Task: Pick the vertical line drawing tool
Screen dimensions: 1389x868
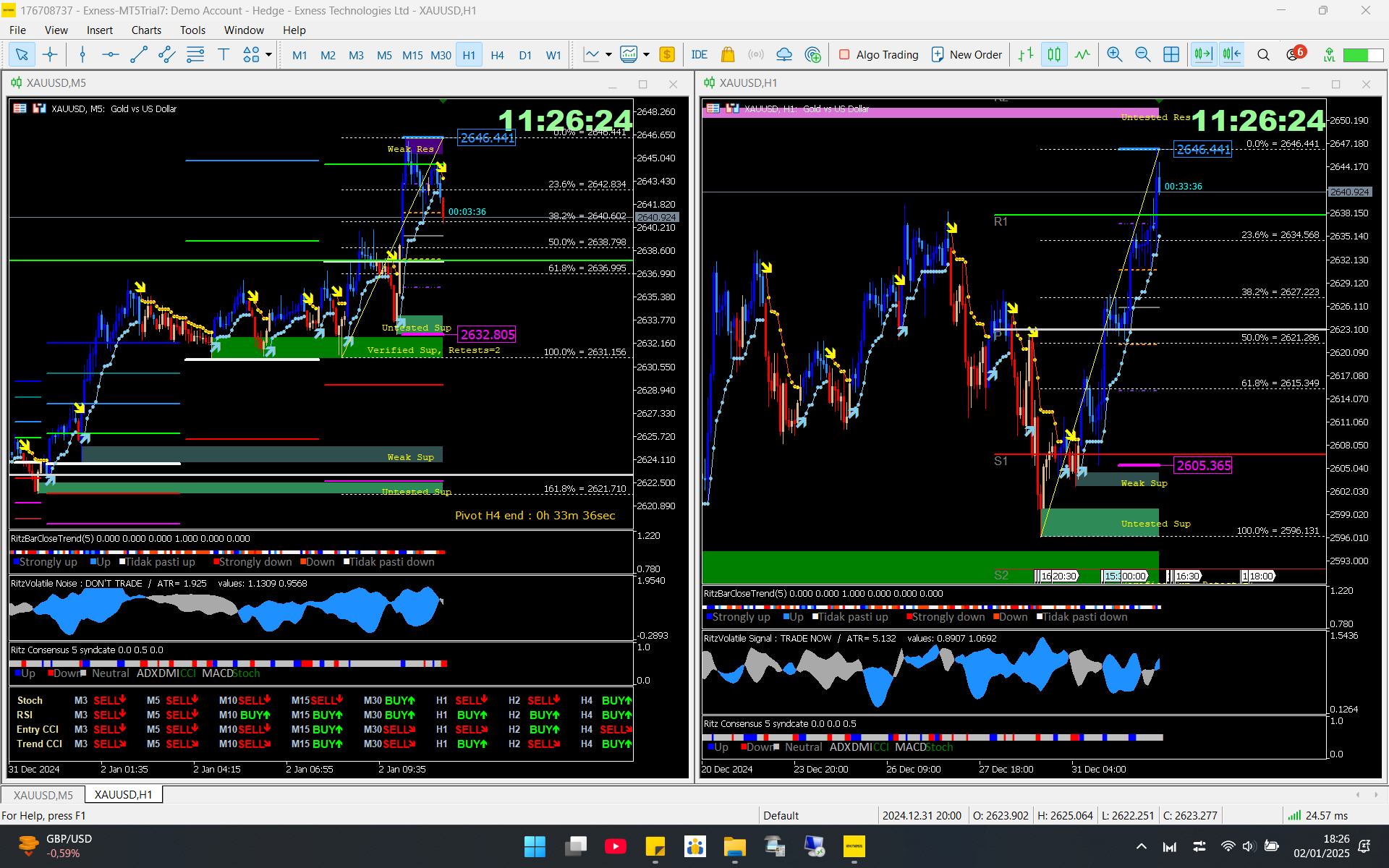Action: [82, 54]
